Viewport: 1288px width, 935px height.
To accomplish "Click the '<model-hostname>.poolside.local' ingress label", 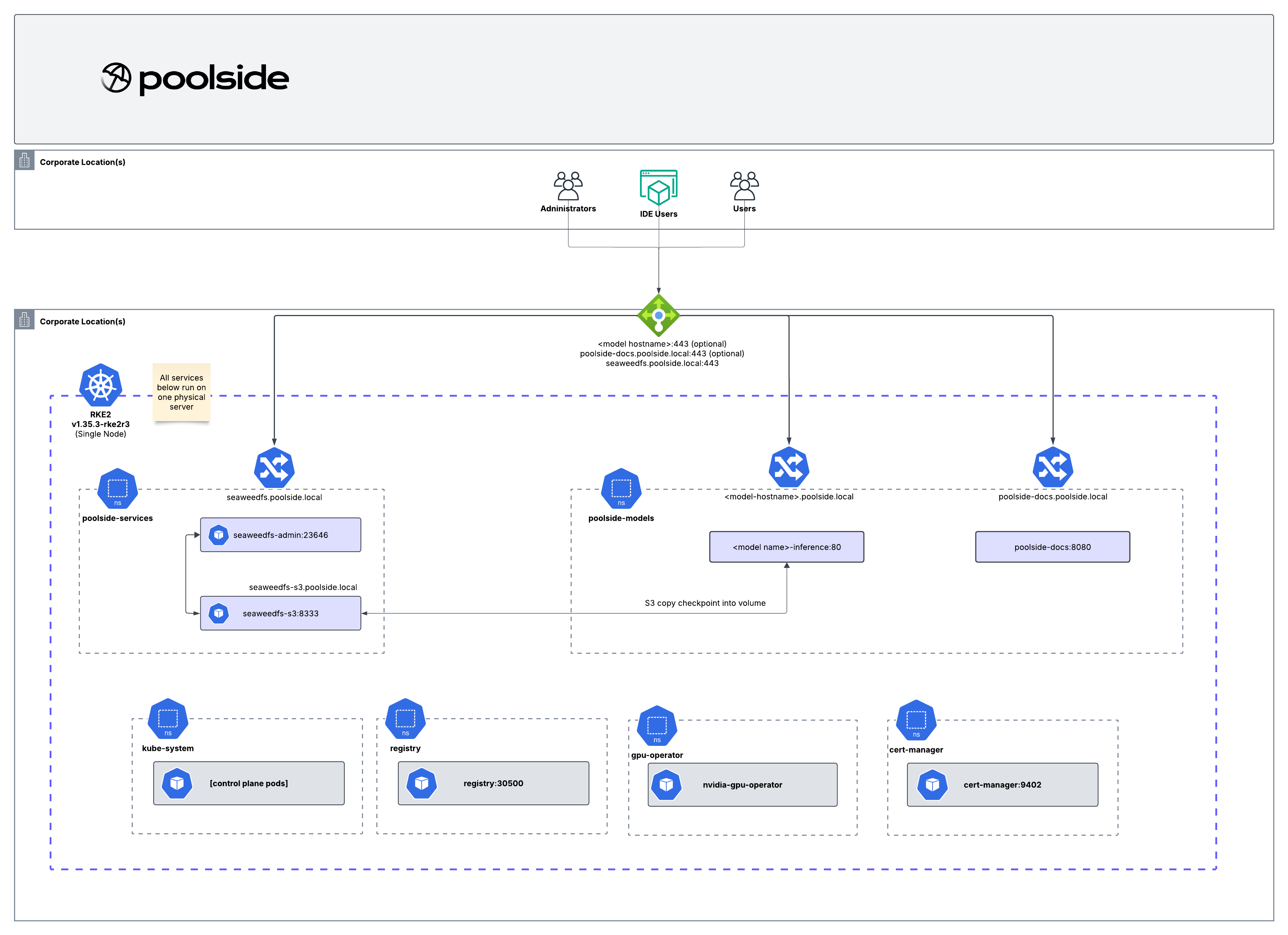I will [789, 496].
